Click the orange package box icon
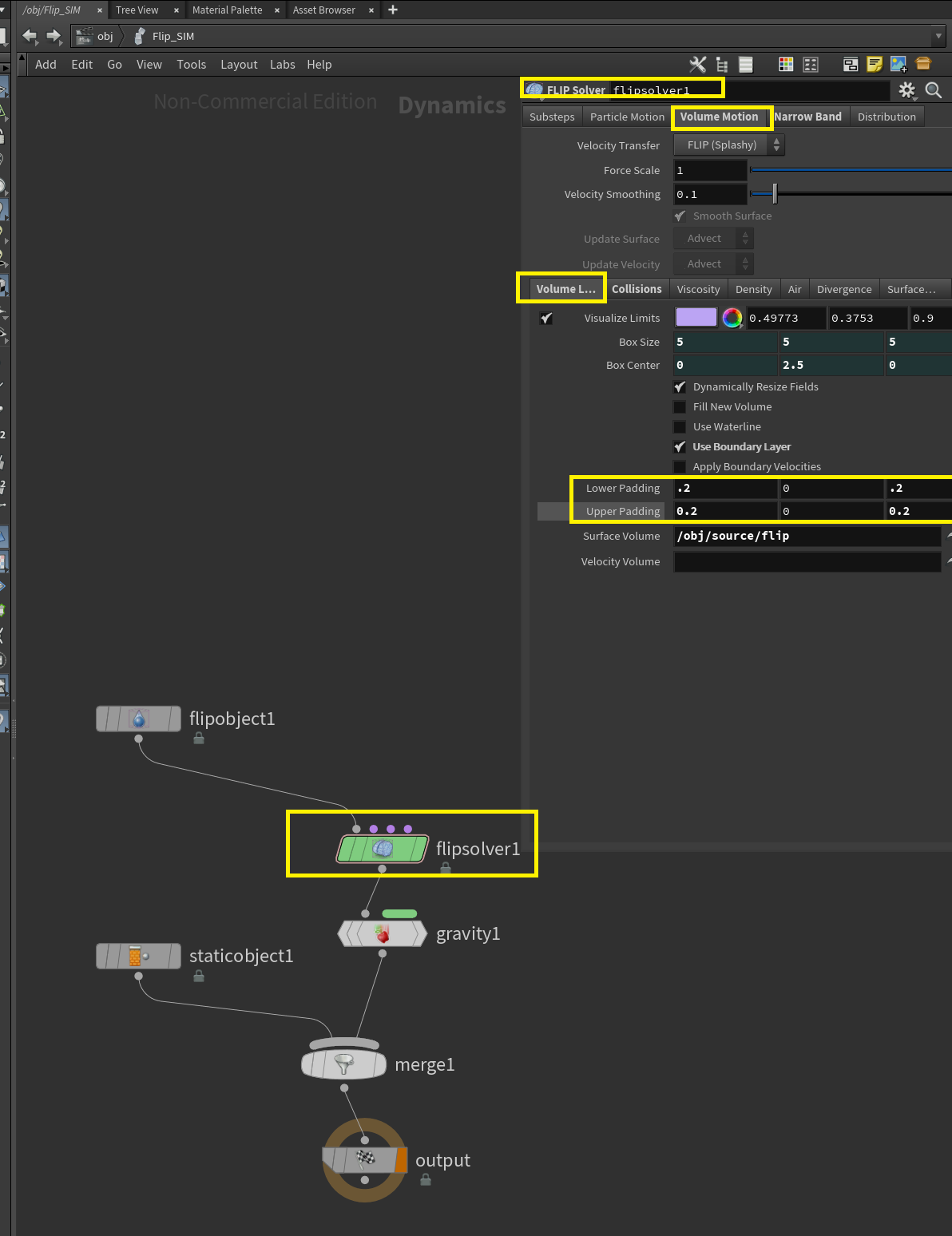Screen dimensions: 952x1236 click(923, 64)
